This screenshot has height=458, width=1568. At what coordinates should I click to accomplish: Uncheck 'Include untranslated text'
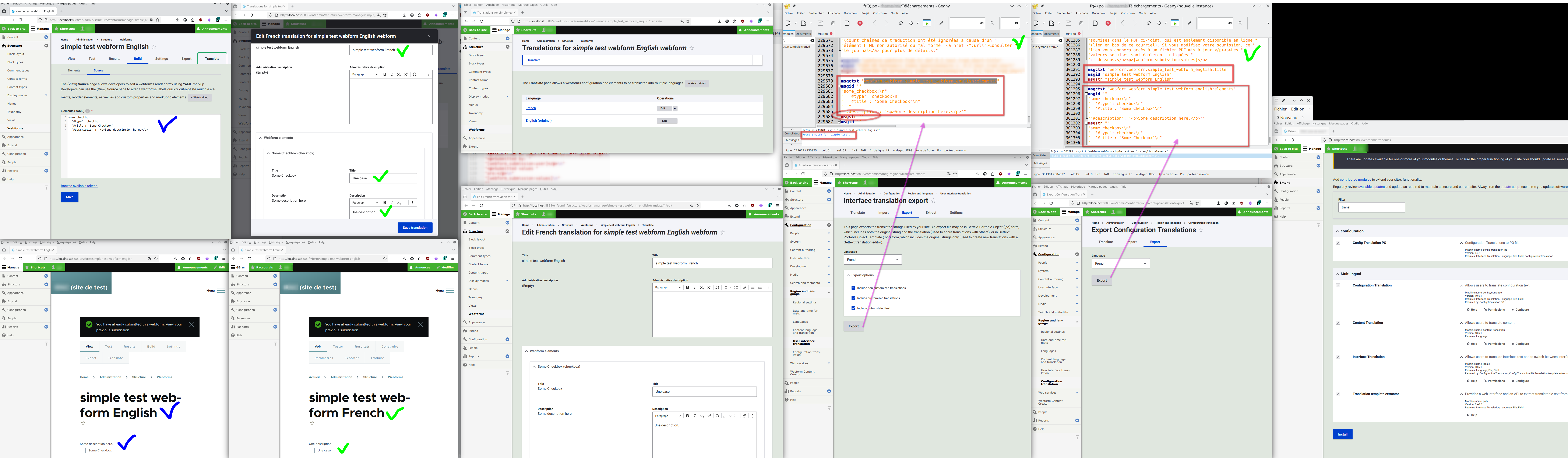(853, 308)
